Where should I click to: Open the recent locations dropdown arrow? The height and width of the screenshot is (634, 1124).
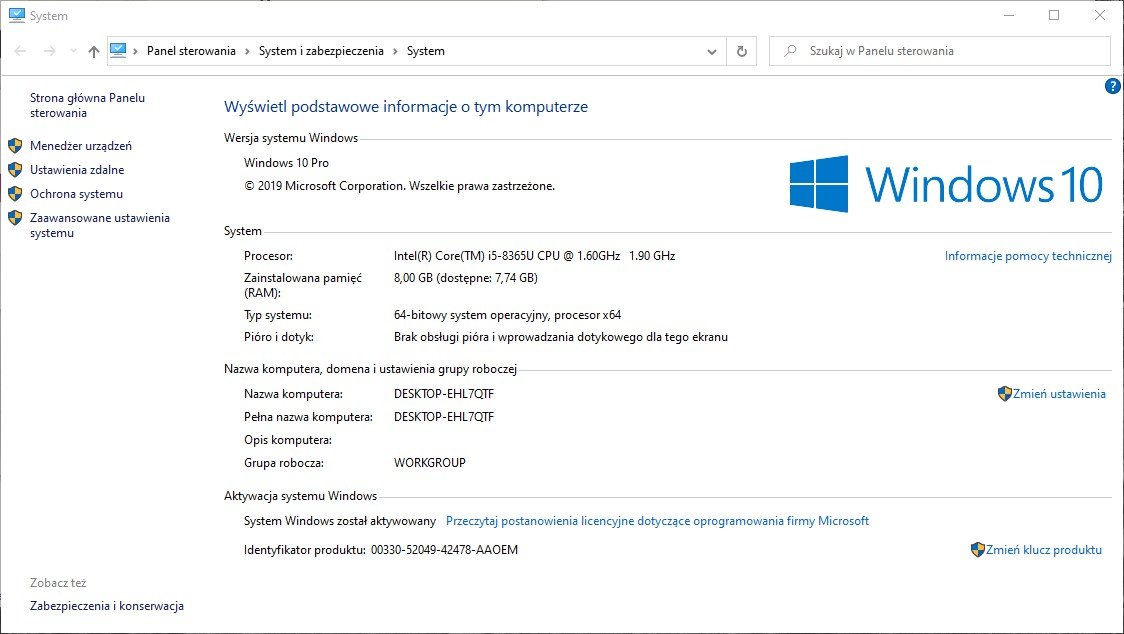click(72, 51)
